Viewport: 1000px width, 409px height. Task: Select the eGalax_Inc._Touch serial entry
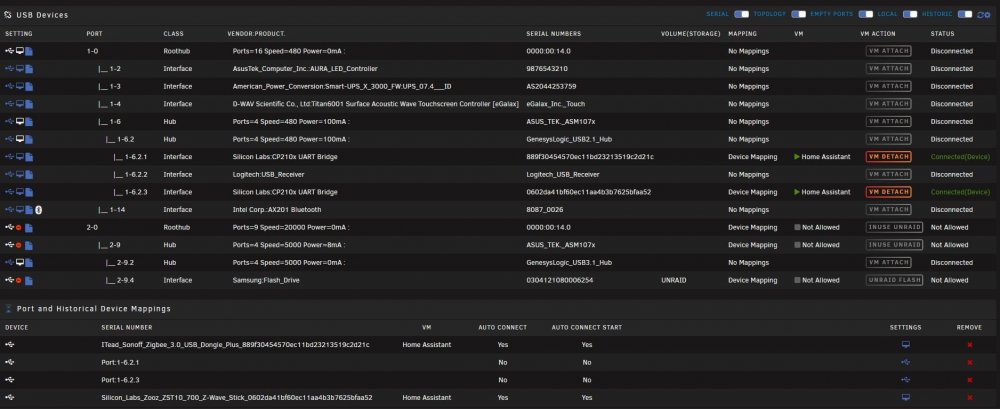(x=555, y=104)
